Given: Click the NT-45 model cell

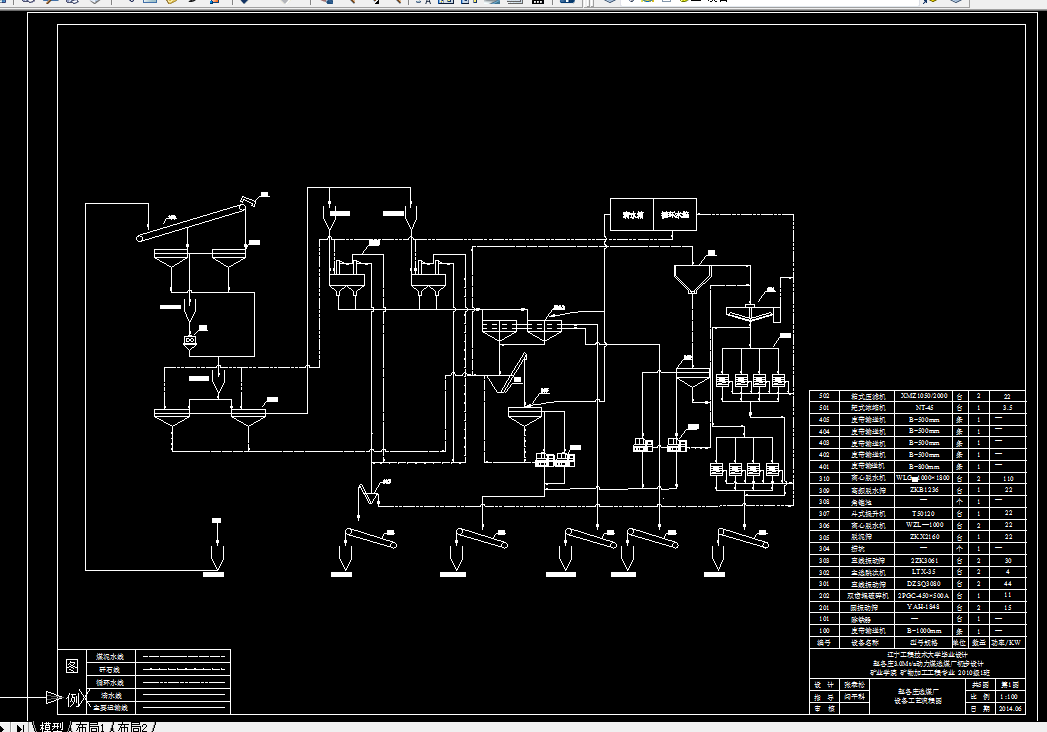Looking at the screenshot, I should tap(923, 407).
